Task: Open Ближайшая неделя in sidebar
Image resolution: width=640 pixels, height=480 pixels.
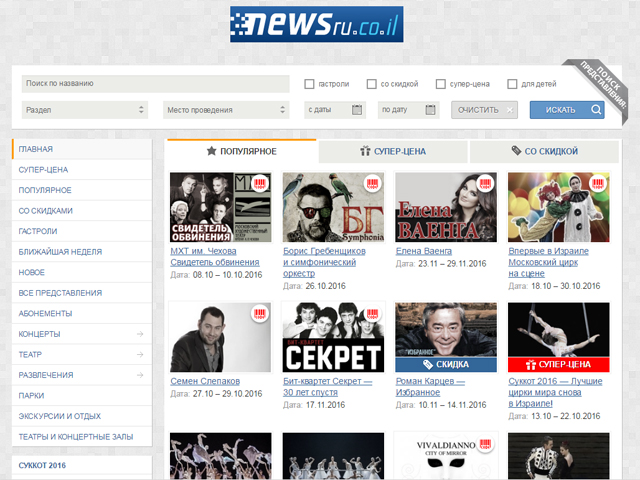Action: coord(82,252)
